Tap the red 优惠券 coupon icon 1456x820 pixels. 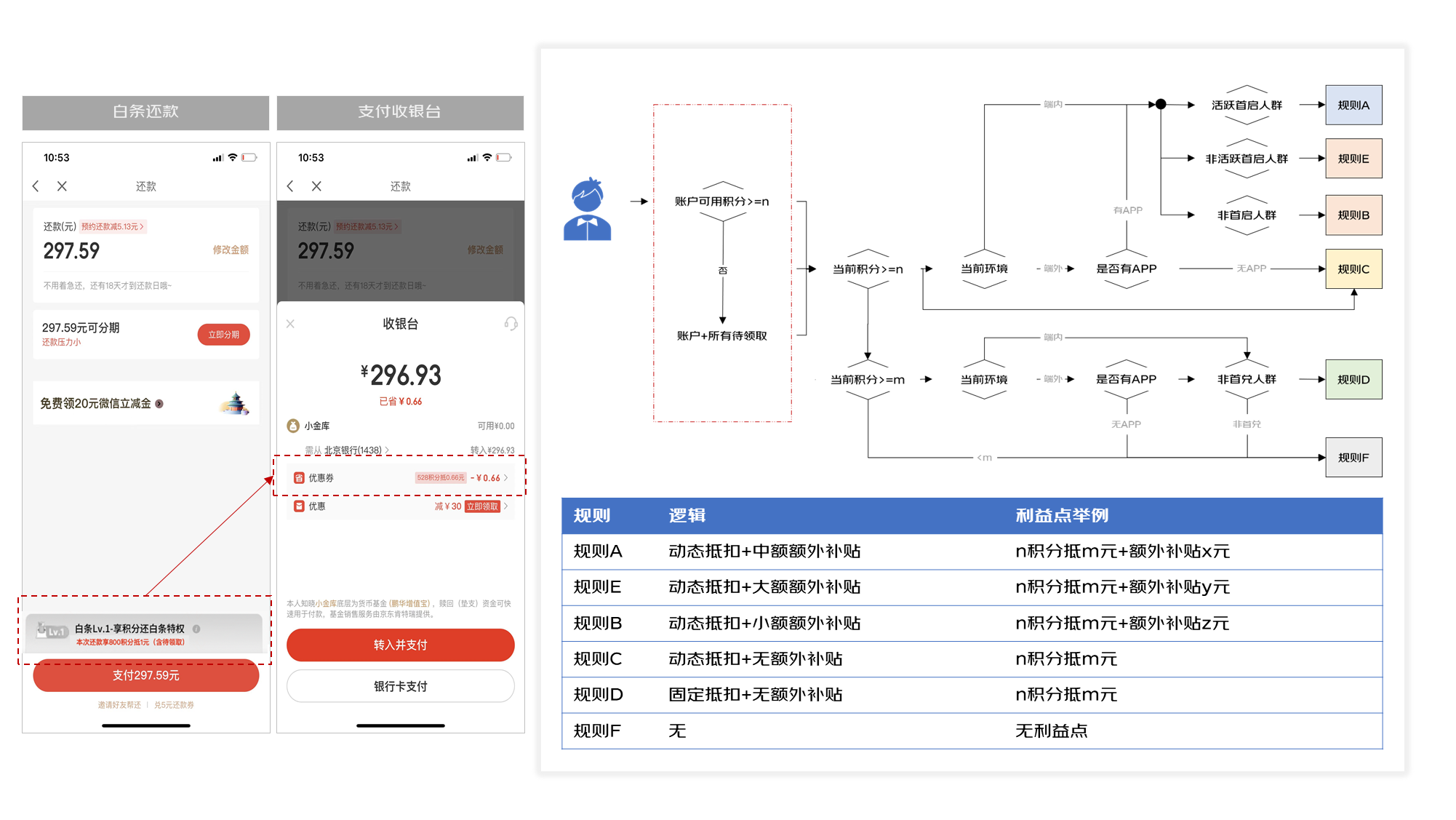(x=299, y=478)
